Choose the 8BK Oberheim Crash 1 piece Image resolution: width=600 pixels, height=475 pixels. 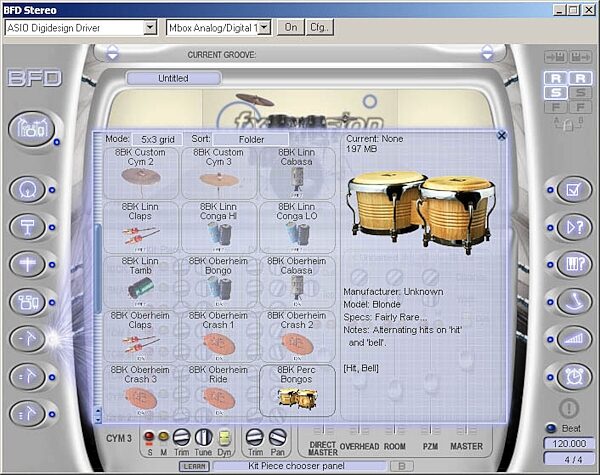pos(218,336)
